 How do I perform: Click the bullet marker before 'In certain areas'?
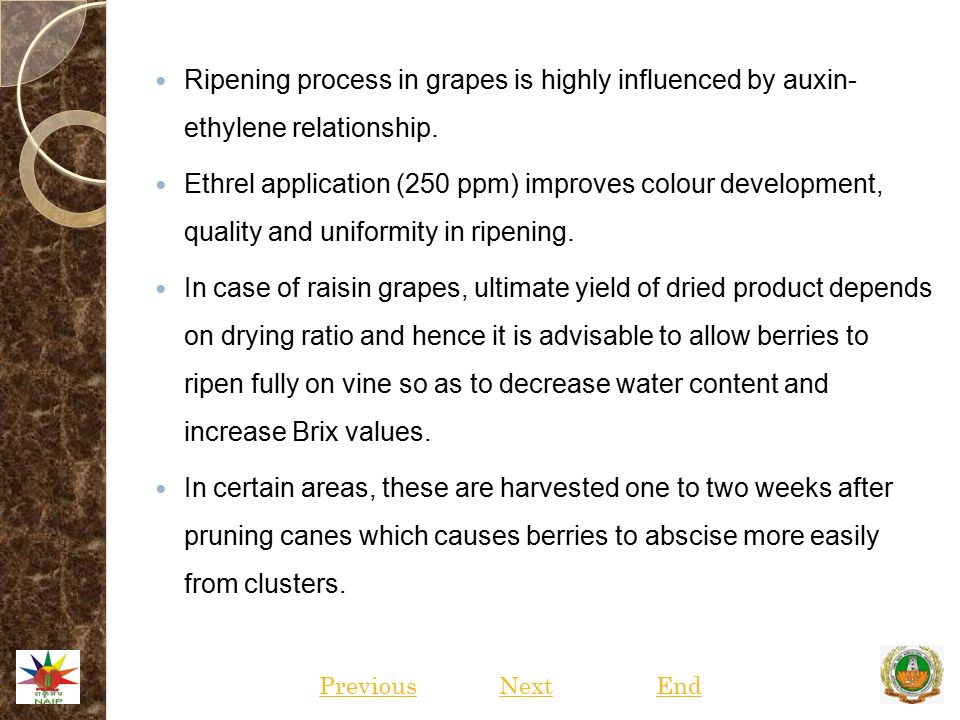pyautogui.click(x=161, y=489)
